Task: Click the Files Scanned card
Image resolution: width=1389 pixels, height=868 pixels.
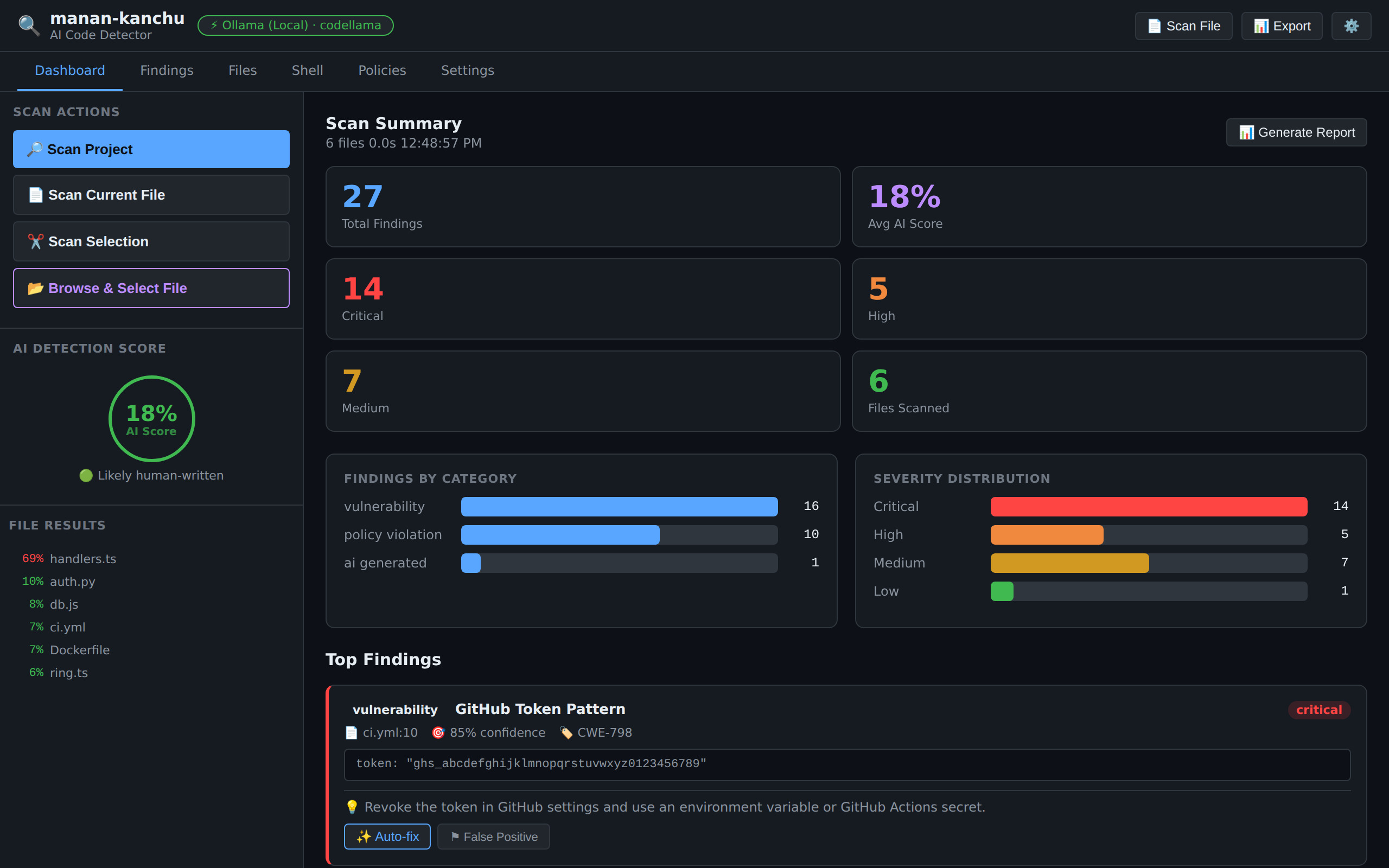Action: (1109, 392)
